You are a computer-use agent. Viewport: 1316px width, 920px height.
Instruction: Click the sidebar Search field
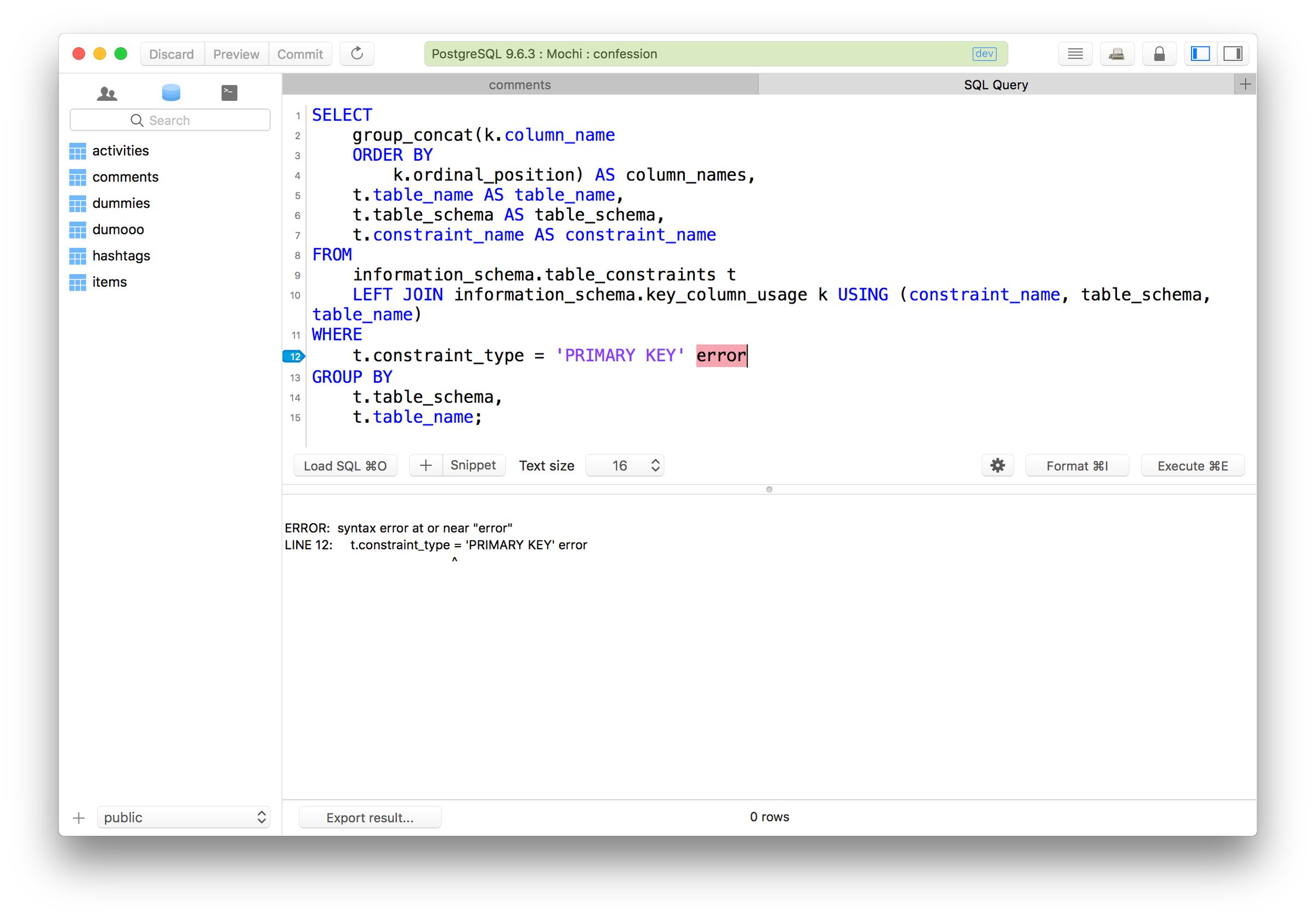pos(169,121)
